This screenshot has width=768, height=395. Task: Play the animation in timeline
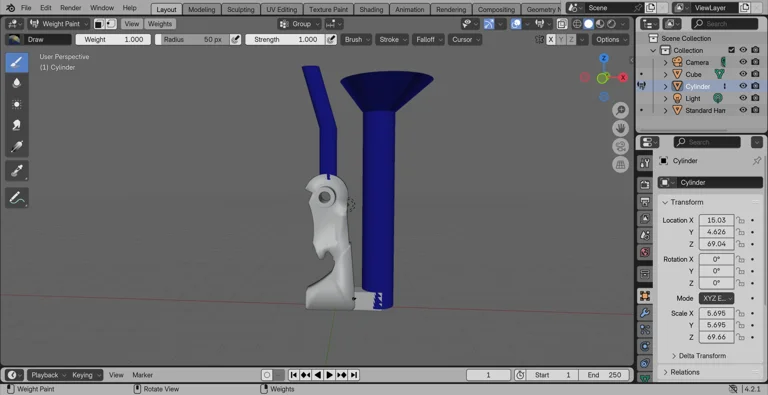[330, 375]
